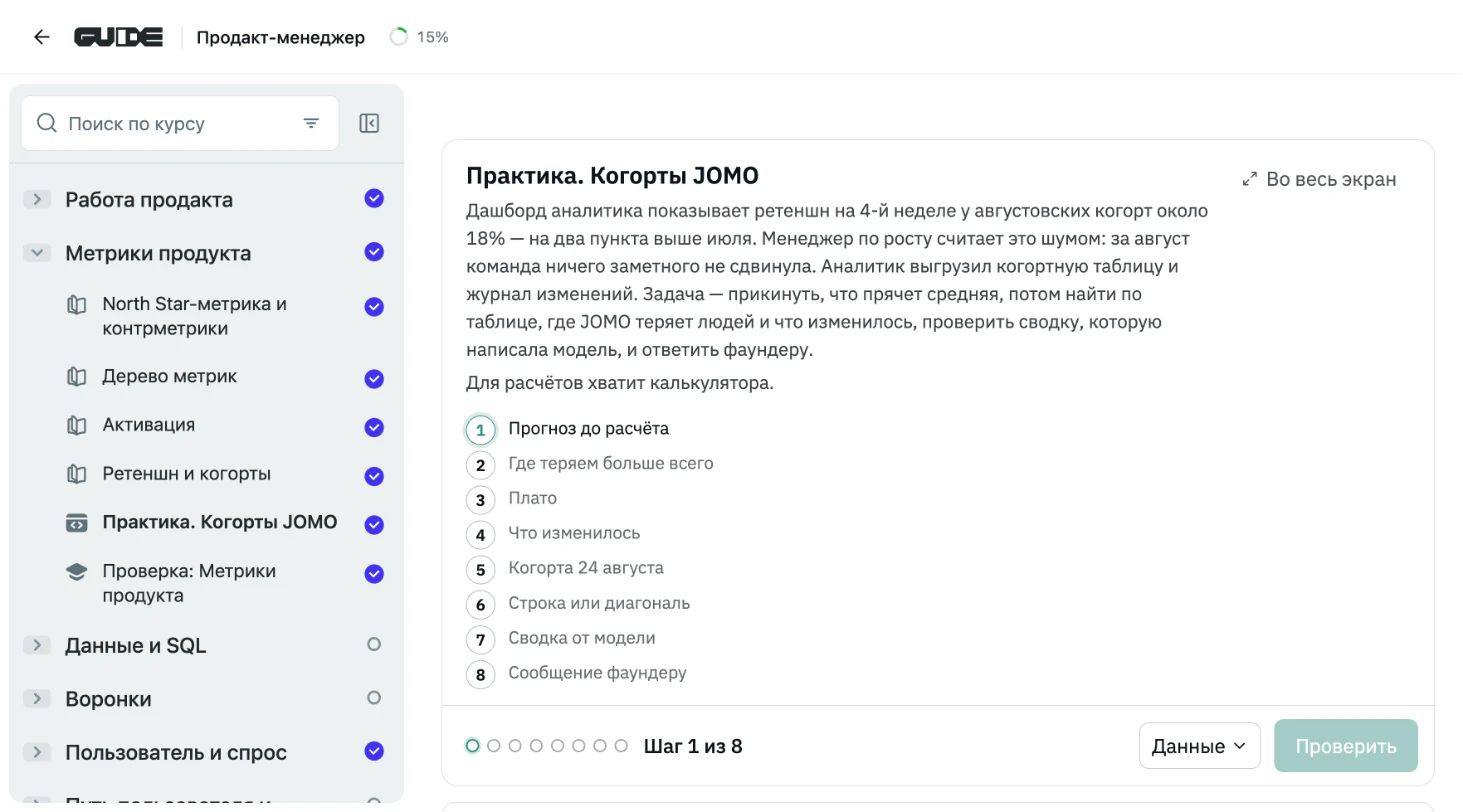
Task: Click the book icon beside Активация
Action: [76, 425]
